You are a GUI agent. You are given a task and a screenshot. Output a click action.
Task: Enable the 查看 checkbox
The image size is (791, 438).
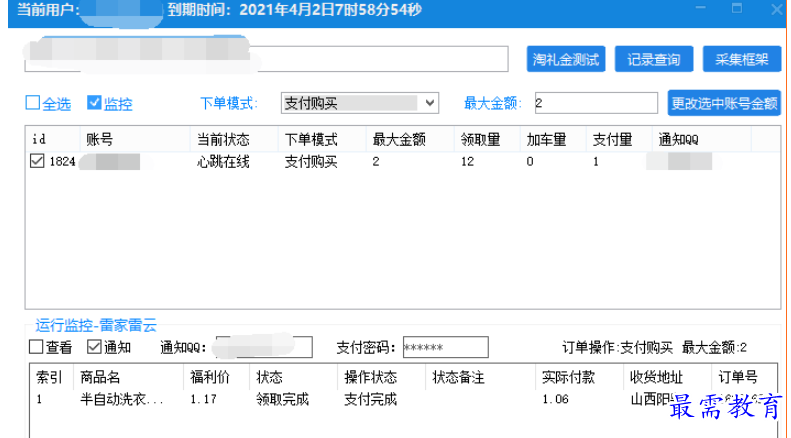[x=36, y=347]
